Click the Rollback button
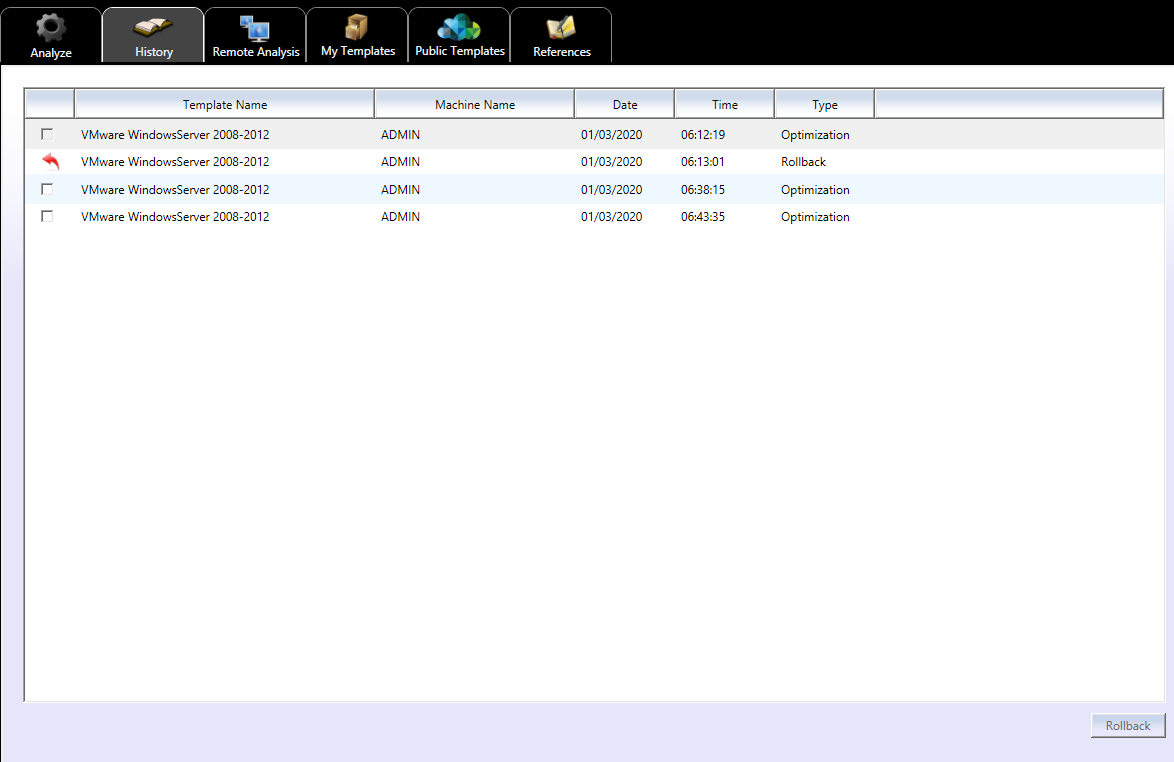Screen dimensions: 1174x762 1128,725
